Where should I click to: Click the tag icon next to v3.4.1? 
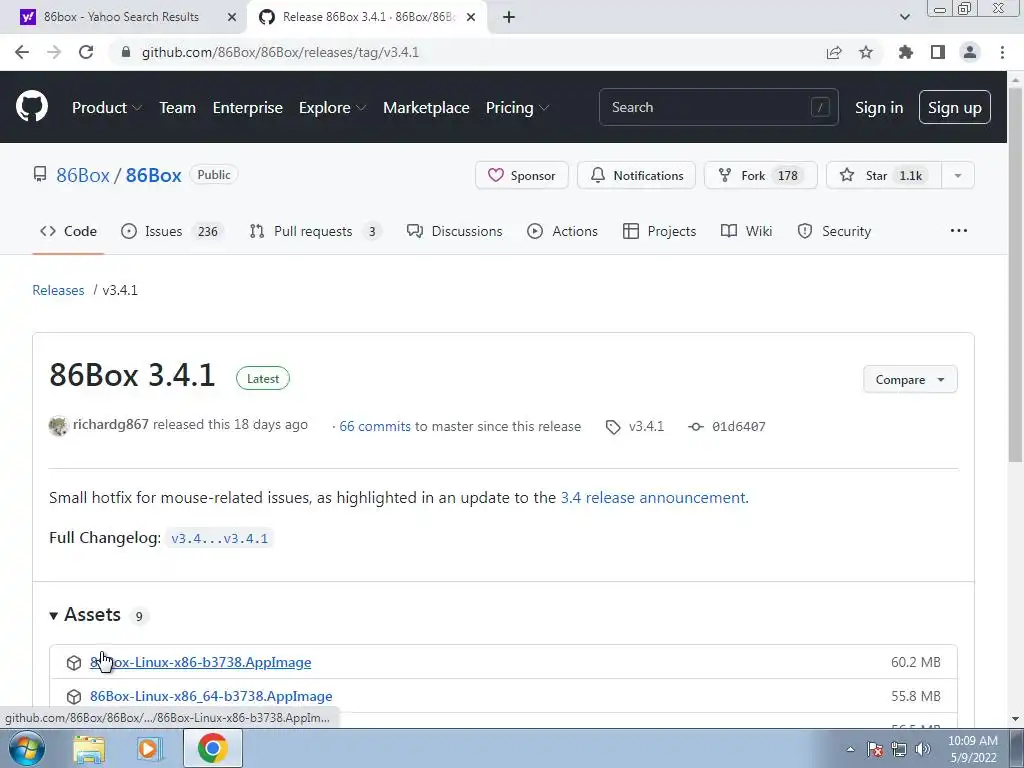point(613,427)
